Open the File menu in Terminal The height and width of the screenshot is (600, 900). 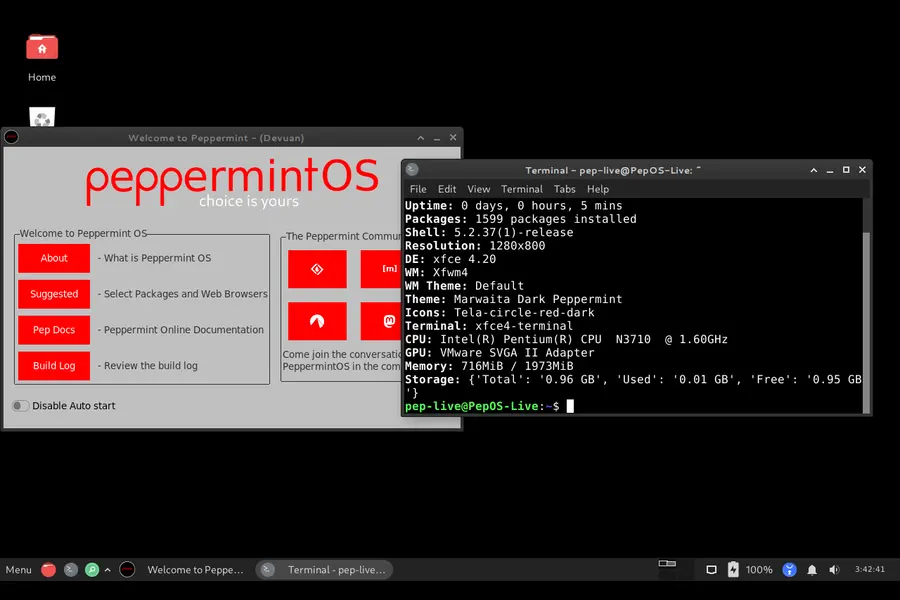[418, 189]
